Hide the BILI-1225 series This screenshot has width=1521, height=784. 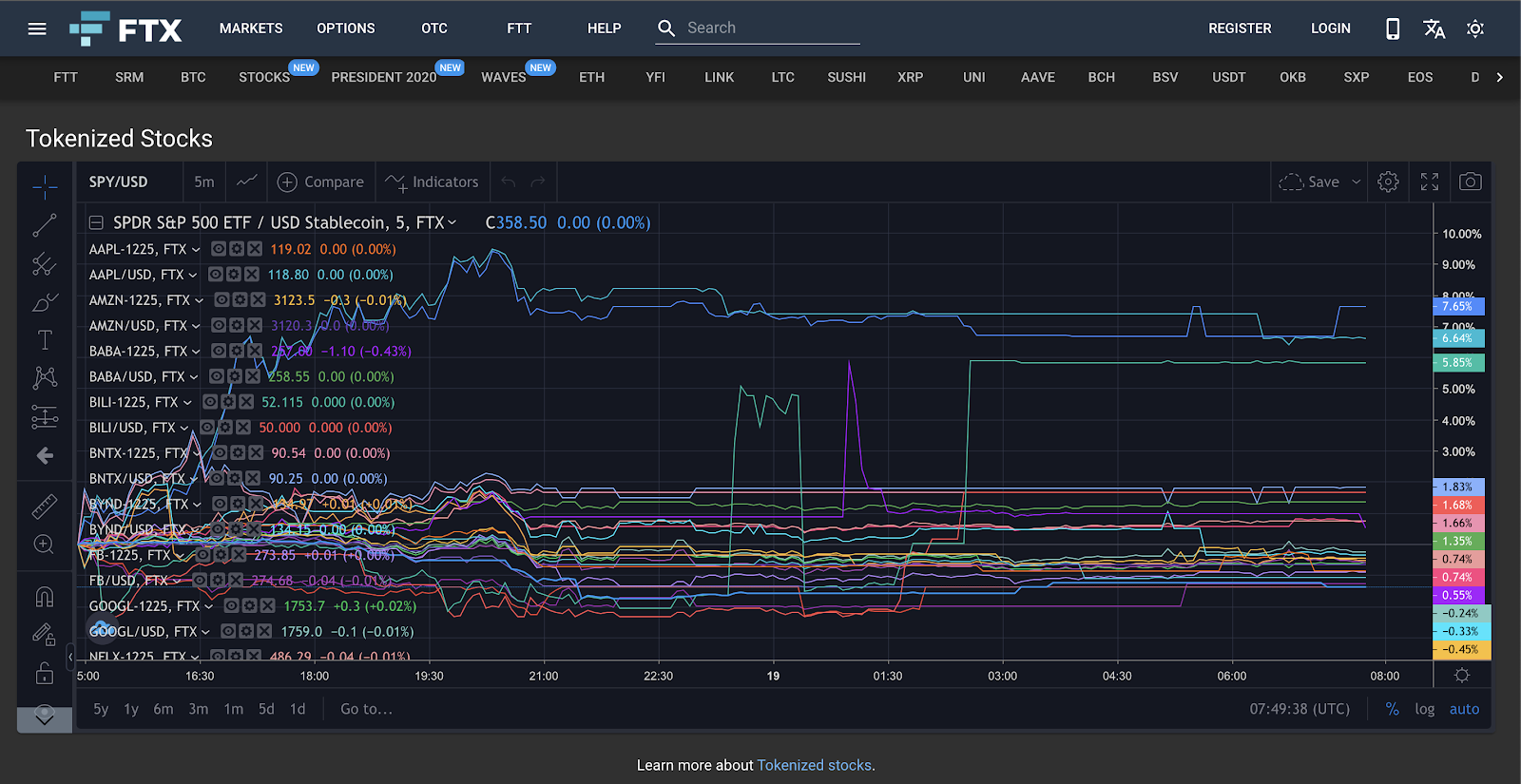[210, 402]
